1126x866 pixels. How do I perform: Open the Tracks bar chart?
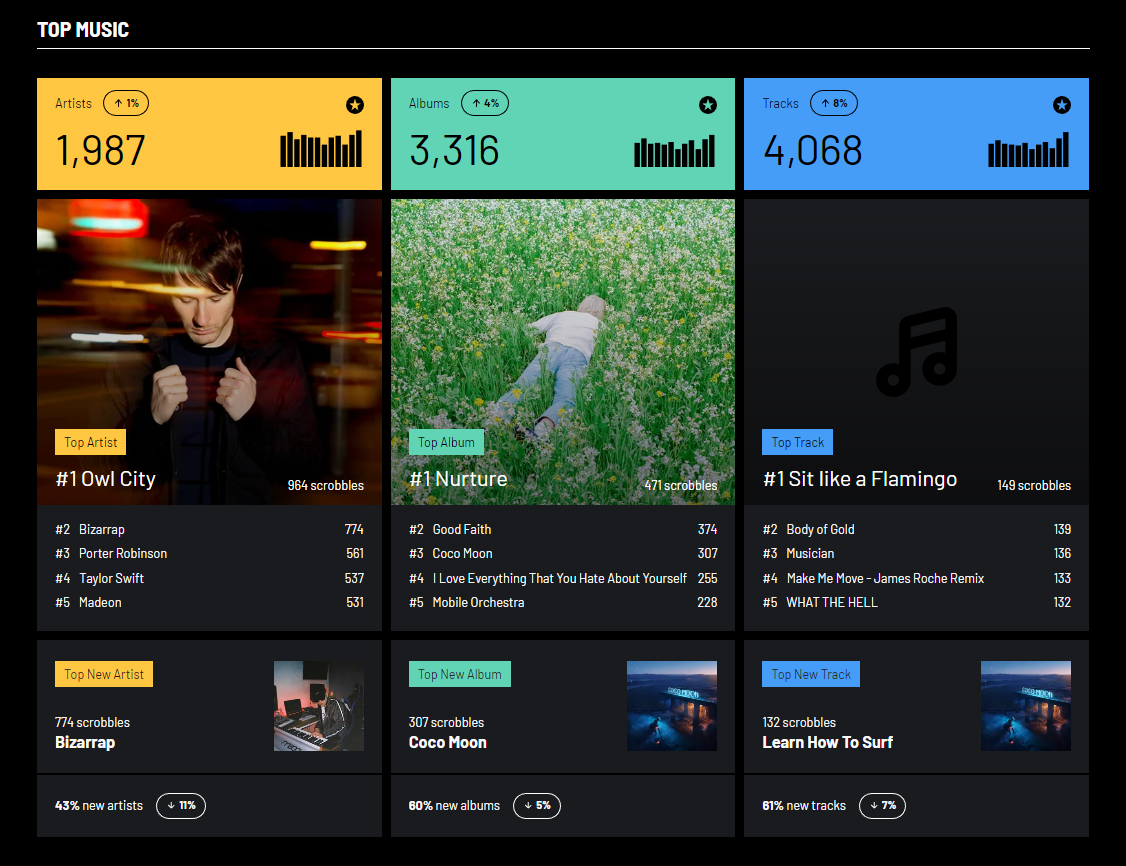(1028, 149)
